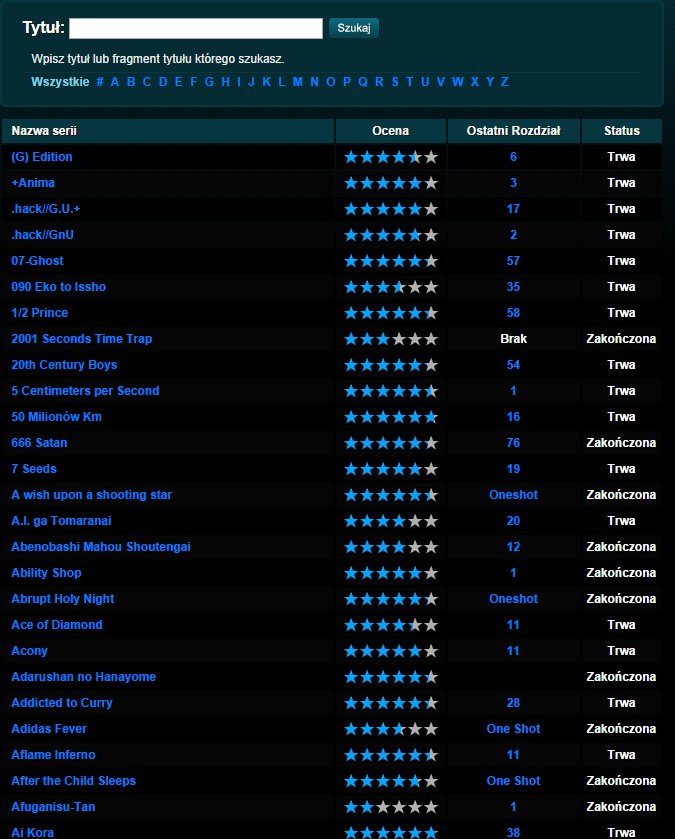The image size is (675, 839).
Task: Open 5 Centimeters per Second series
Action: coord(85,391)
